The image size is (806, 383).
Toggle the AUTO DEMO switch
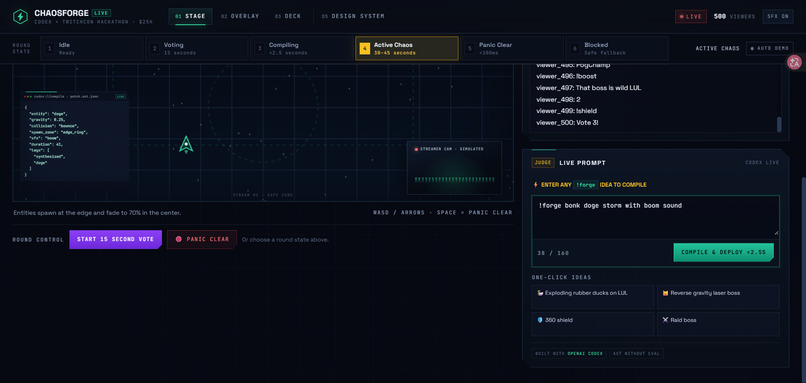770,48
